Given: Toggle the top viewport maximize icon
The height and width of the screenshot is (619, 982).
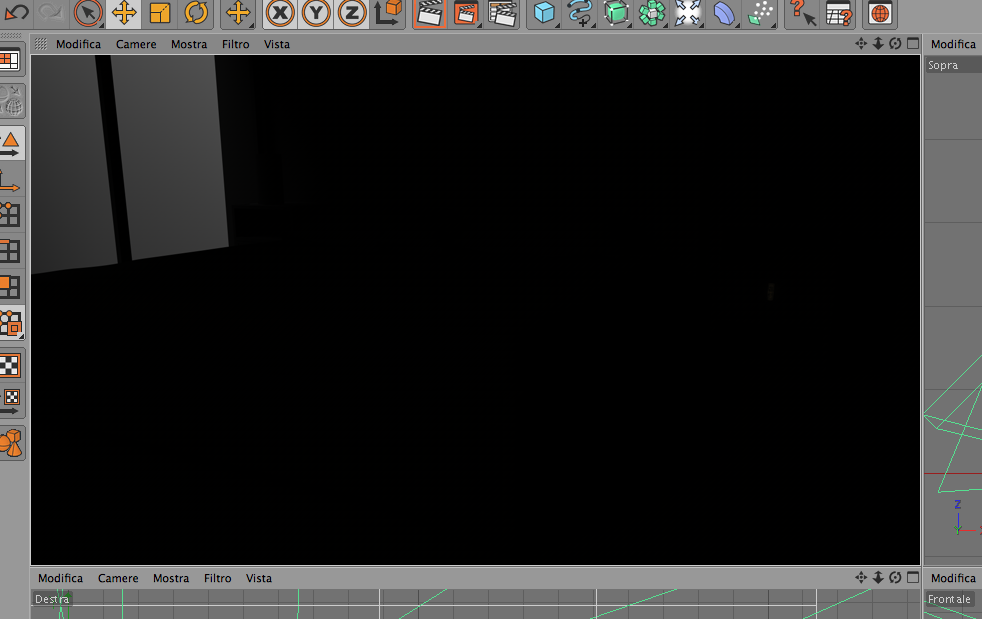Looking at the screenshot, I should pos(913,43).
